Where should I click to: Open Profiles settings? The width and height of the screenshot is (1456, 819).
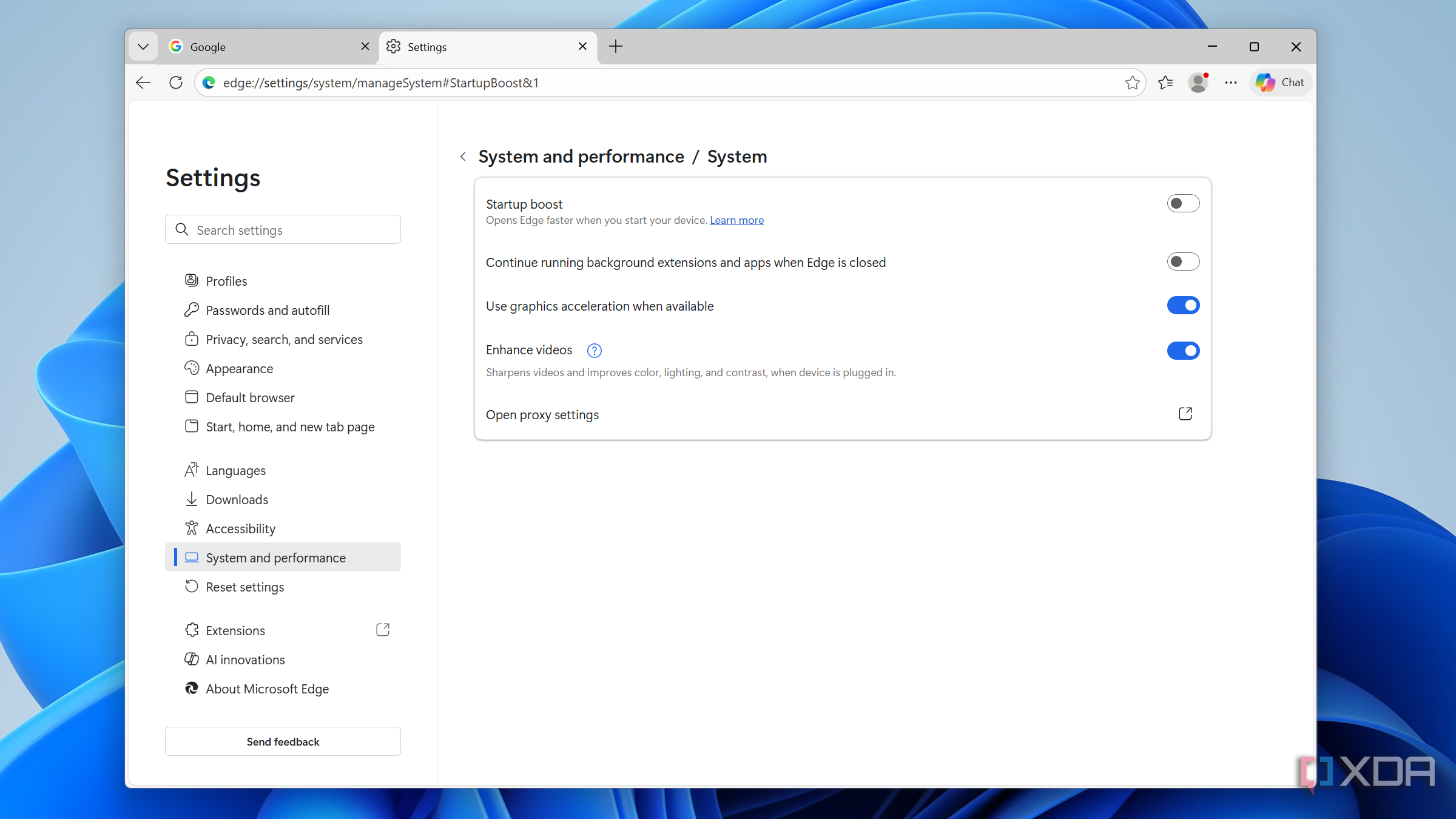click(283, 281)
